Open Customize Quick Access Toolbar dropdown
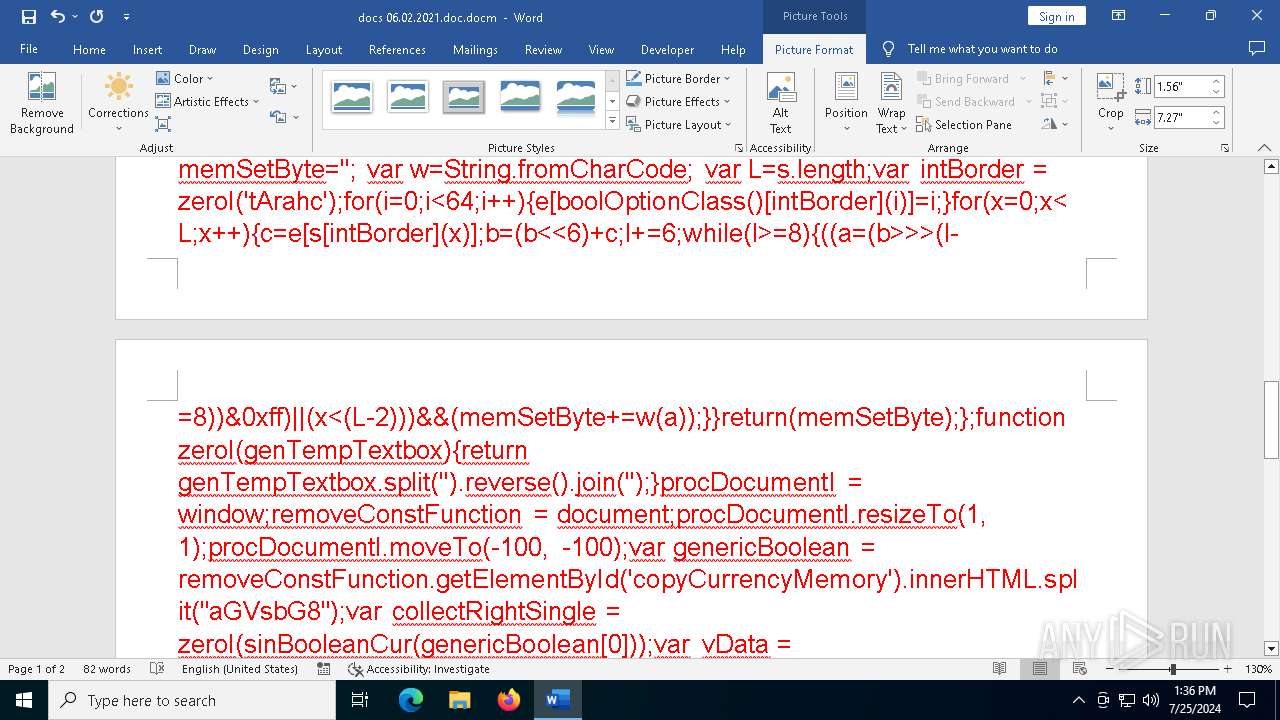Viewport: 1280px width, 720px height. click(x=126, y=17)
